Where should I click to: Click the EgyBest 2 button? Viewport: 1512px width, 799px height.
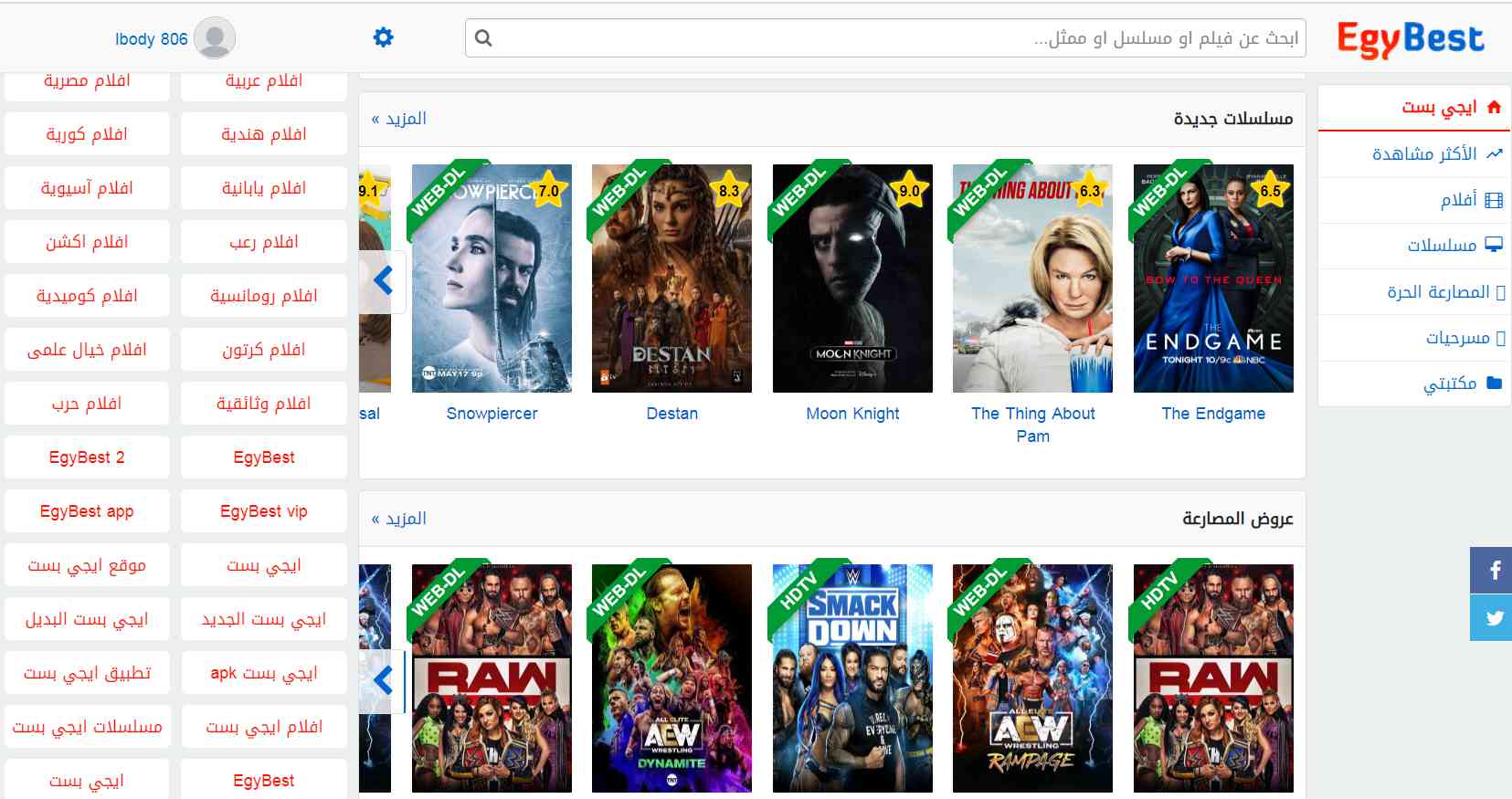click(87, 457)
